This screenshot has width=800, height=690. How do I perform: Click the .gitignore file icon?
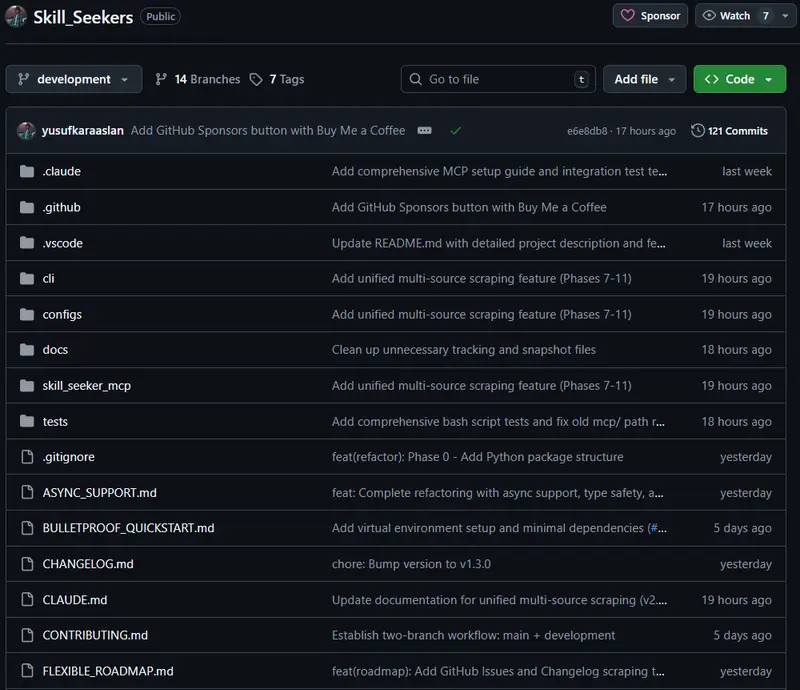(27, 457)
